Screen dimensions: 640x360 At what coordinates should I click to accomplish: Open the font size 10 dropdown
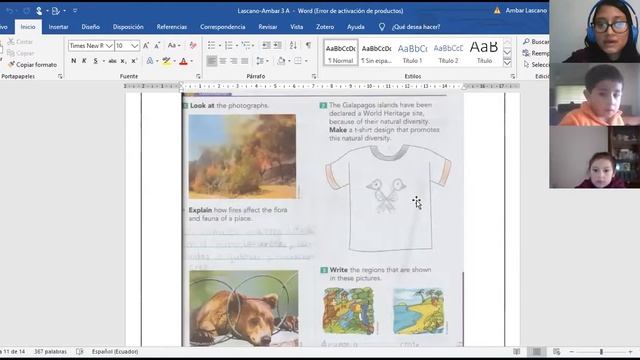pyautogui.click(x=134, y=46)
